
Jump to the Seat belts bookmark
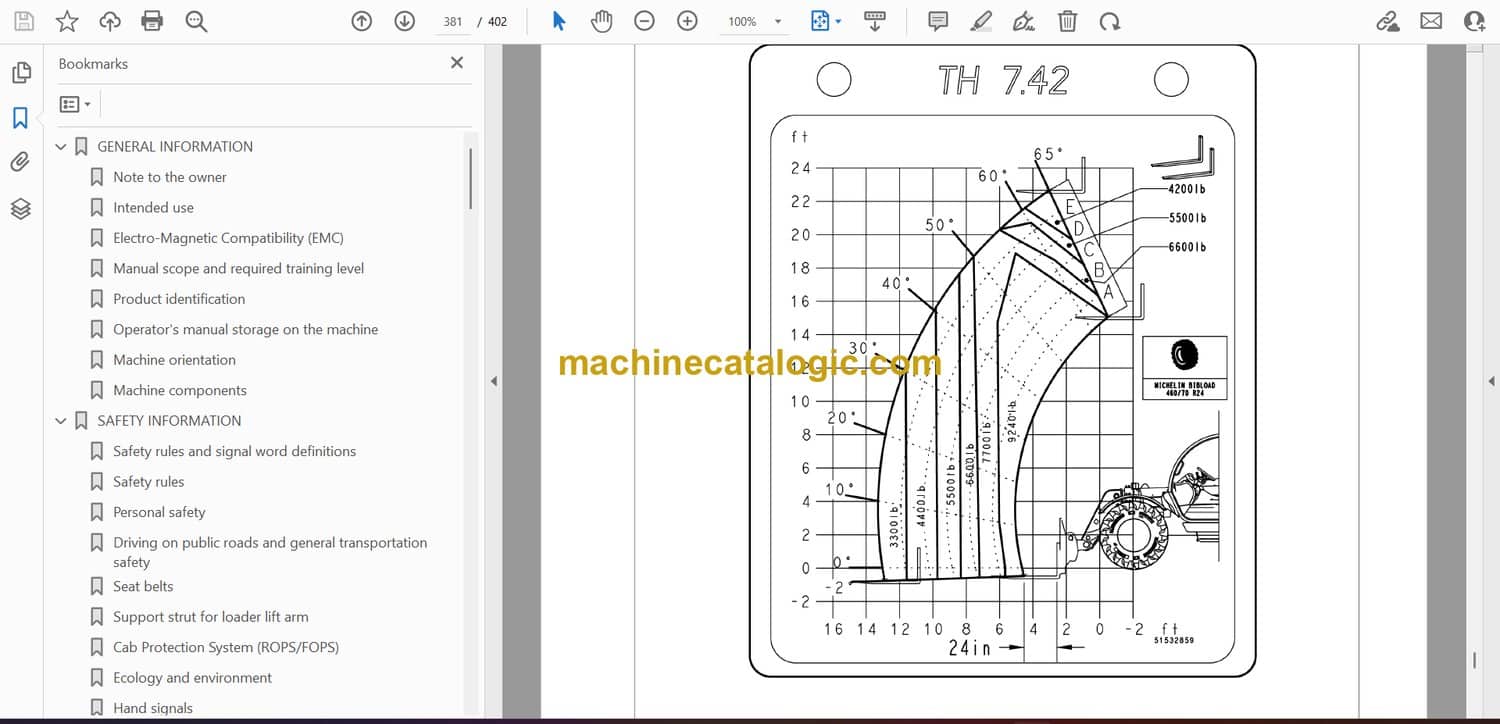click(x=143, y=586)
